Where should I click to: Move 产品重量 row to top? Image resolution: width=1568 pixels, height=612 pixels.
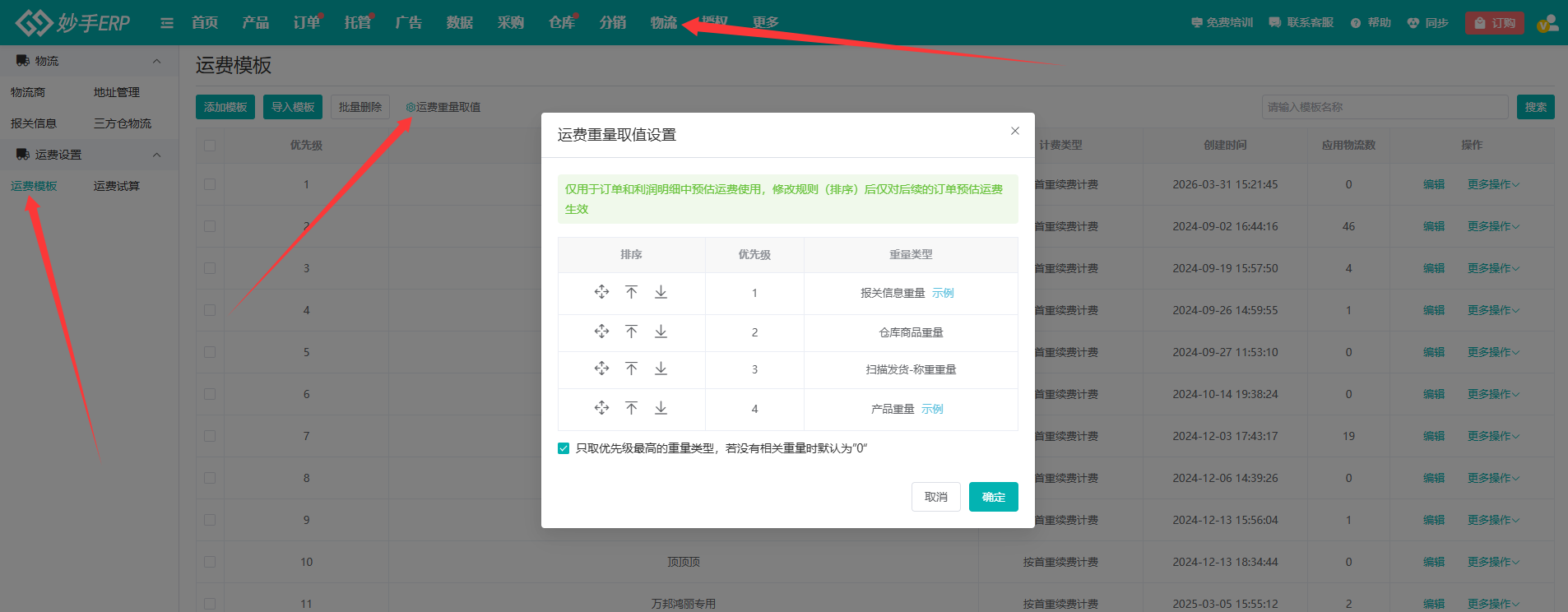(x=632, y=408)
